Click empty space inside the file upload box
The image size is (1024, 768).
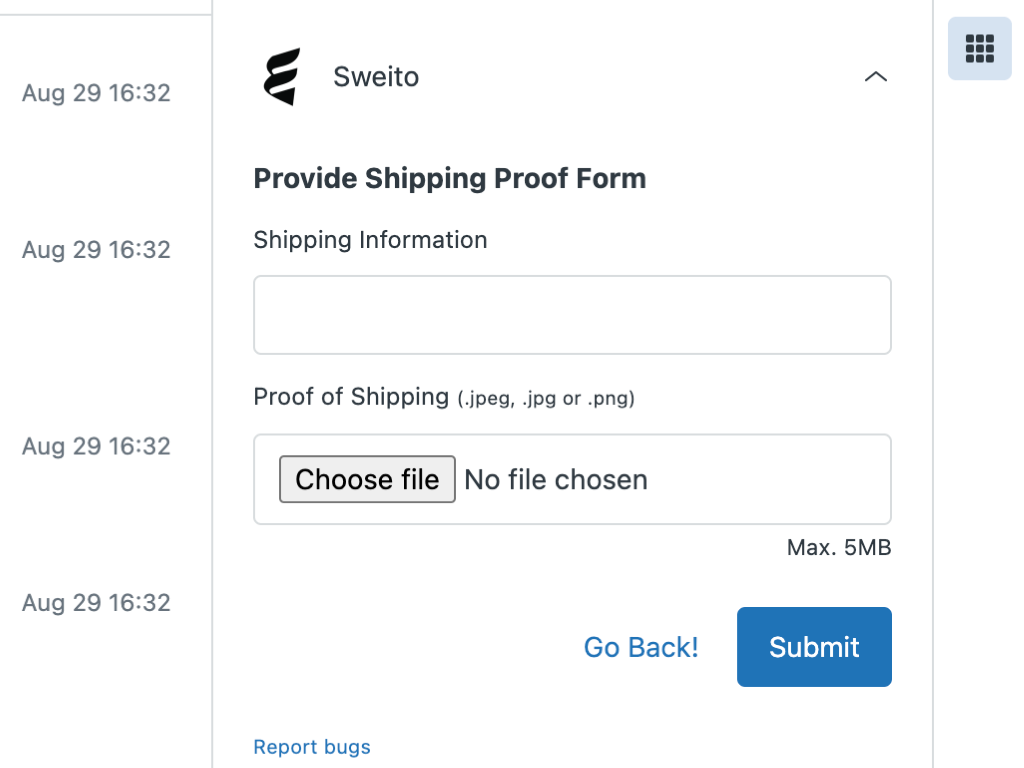(x=770, y=480)
